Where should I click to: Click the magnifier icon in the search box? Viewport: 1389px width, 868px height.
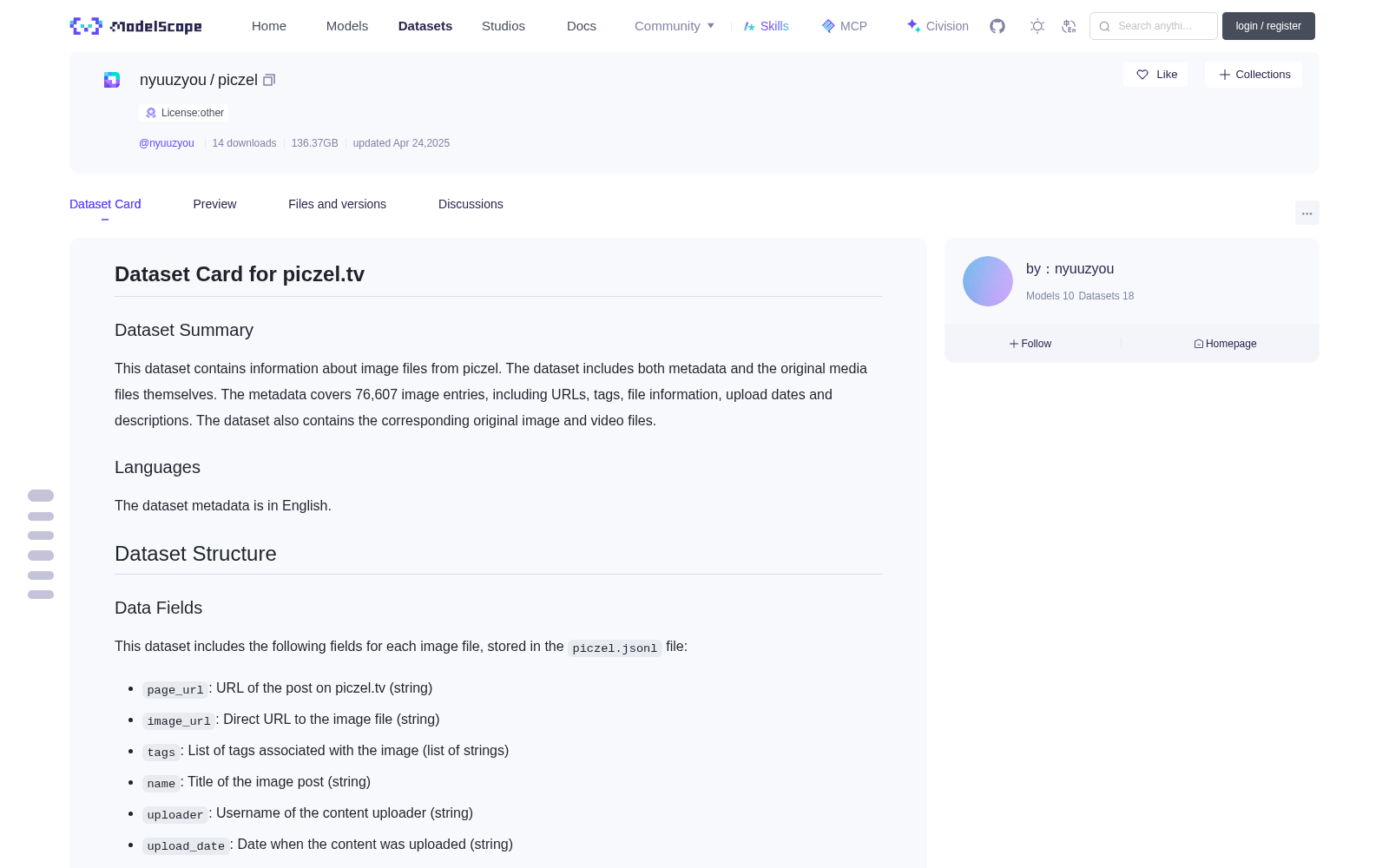coord(1104,26)
